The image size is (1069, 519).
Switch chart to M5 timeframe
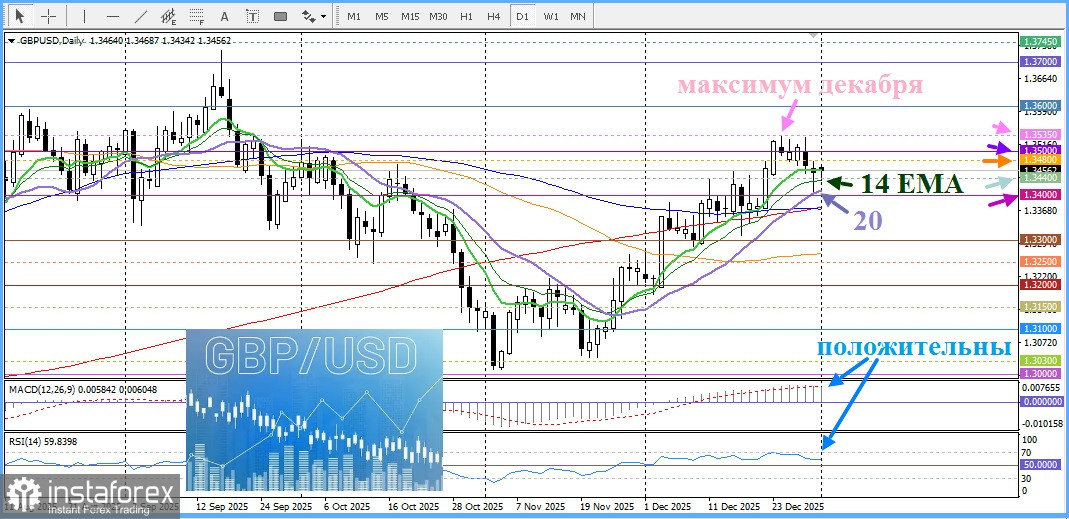[382, 16]
